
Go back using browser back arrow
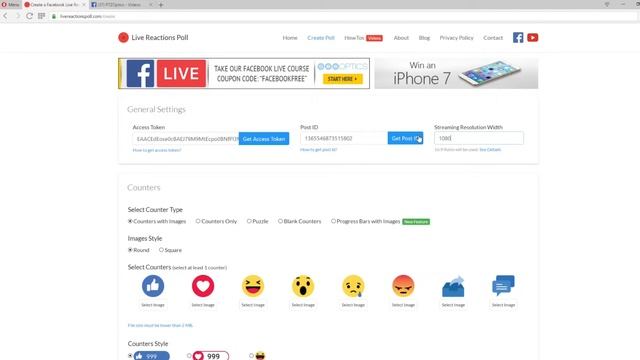[5, 16]
